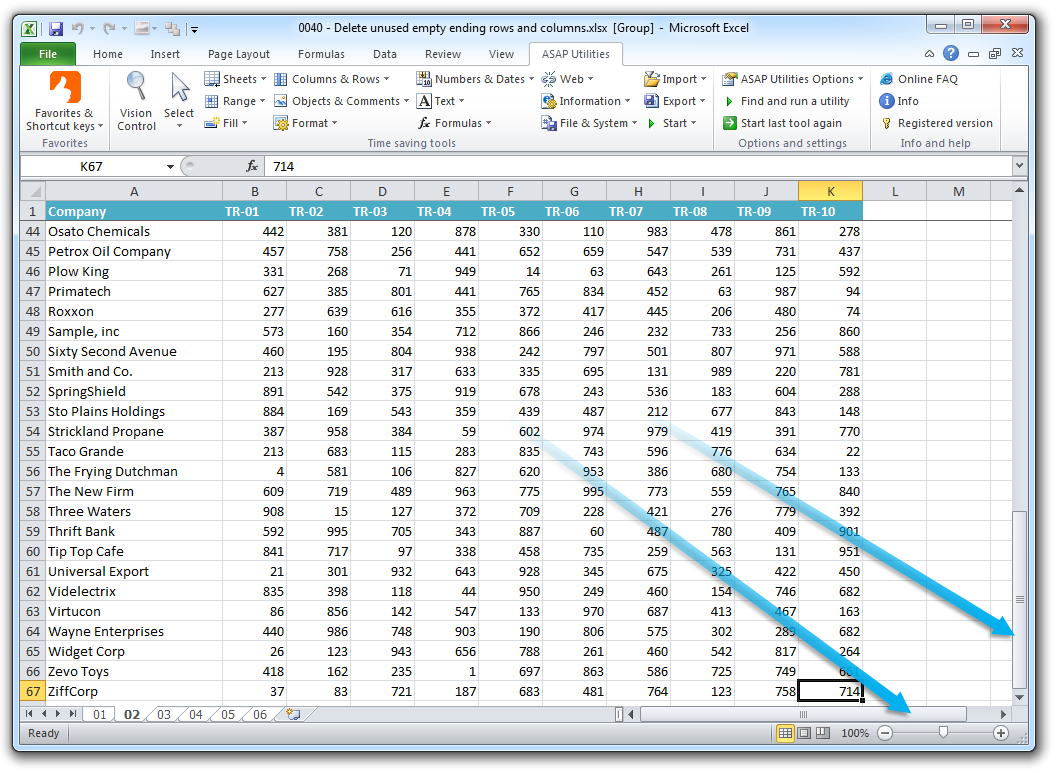1058x773 pixels.
Task: Switch to the Data tab
Action: tap(385, 54)
